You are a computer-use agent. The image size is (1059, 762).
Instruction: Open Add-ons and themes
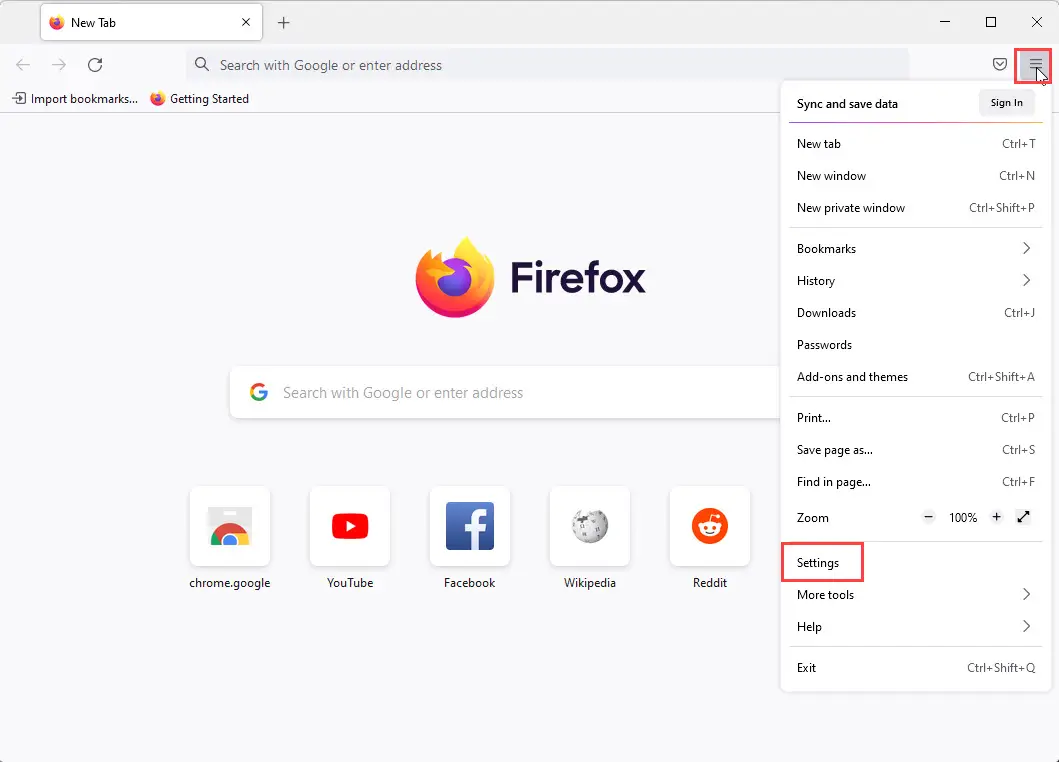click(915, 376)
